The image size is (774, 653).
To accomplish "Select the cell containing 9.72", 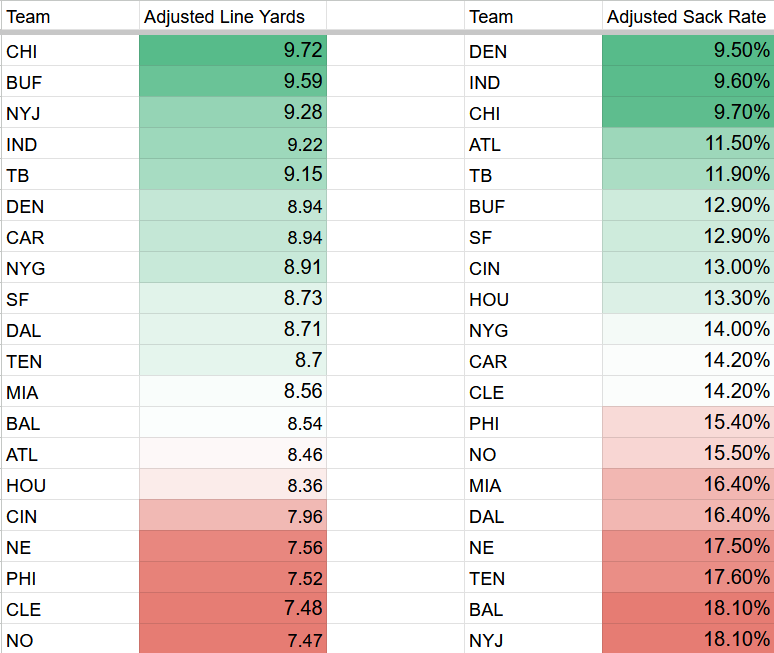I will 232,51.
